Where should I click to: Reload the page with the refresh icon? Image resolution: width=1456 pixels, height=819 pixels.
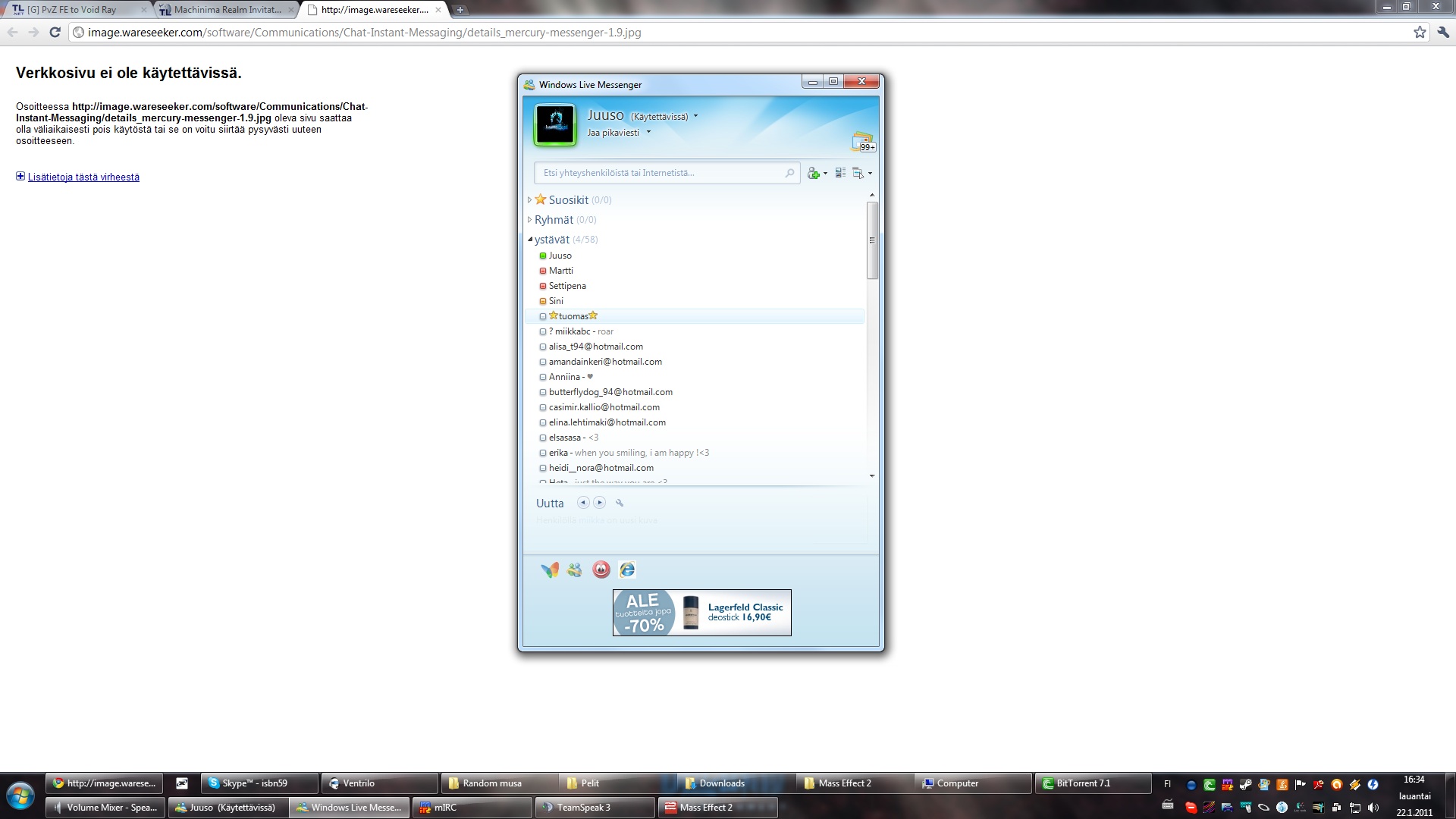point(55,33)
